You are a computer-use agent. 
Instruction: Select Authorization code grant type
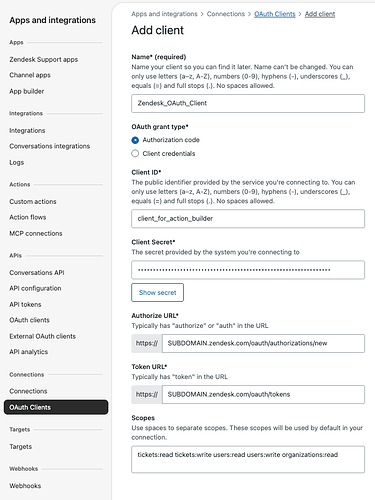[x=135, y=140]
